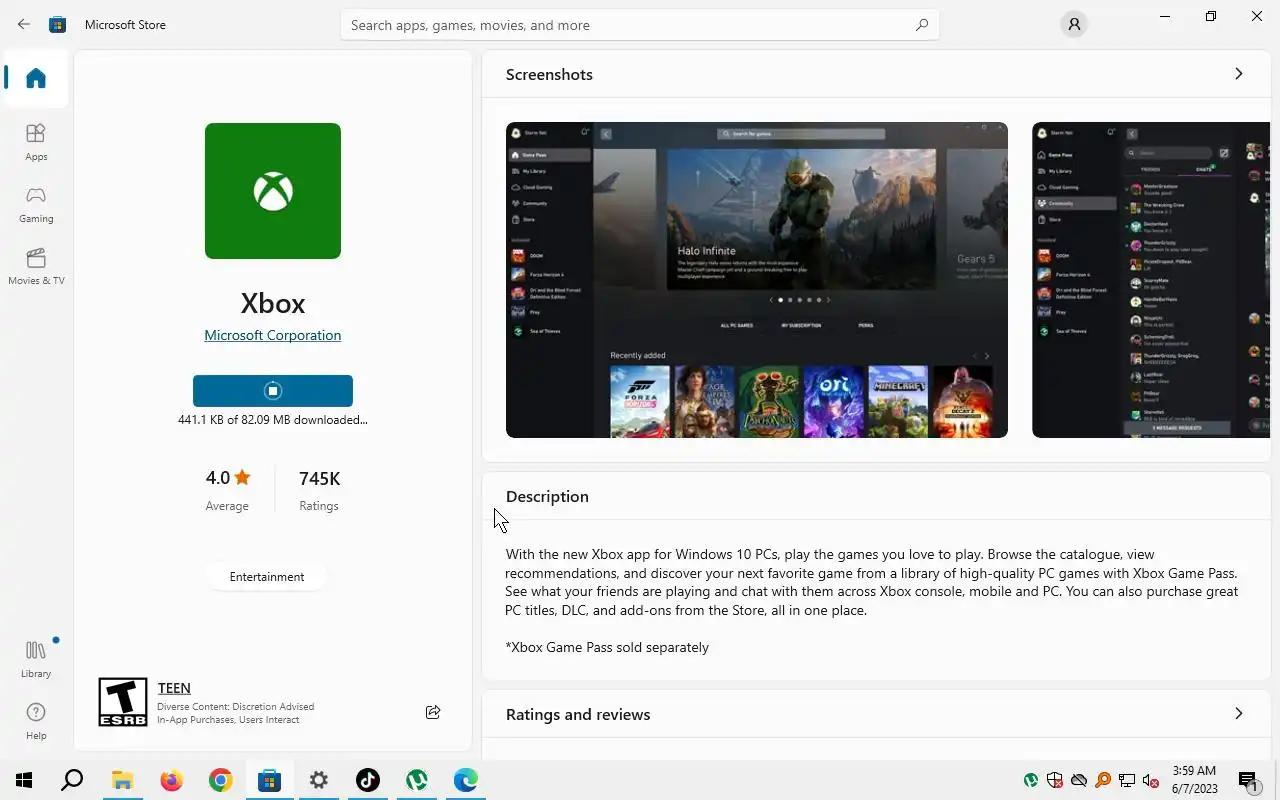Click the Ratings and reviews heading
Image resolution: width=1280 pixels, height=800 pixels.
[x=578, y=714]
